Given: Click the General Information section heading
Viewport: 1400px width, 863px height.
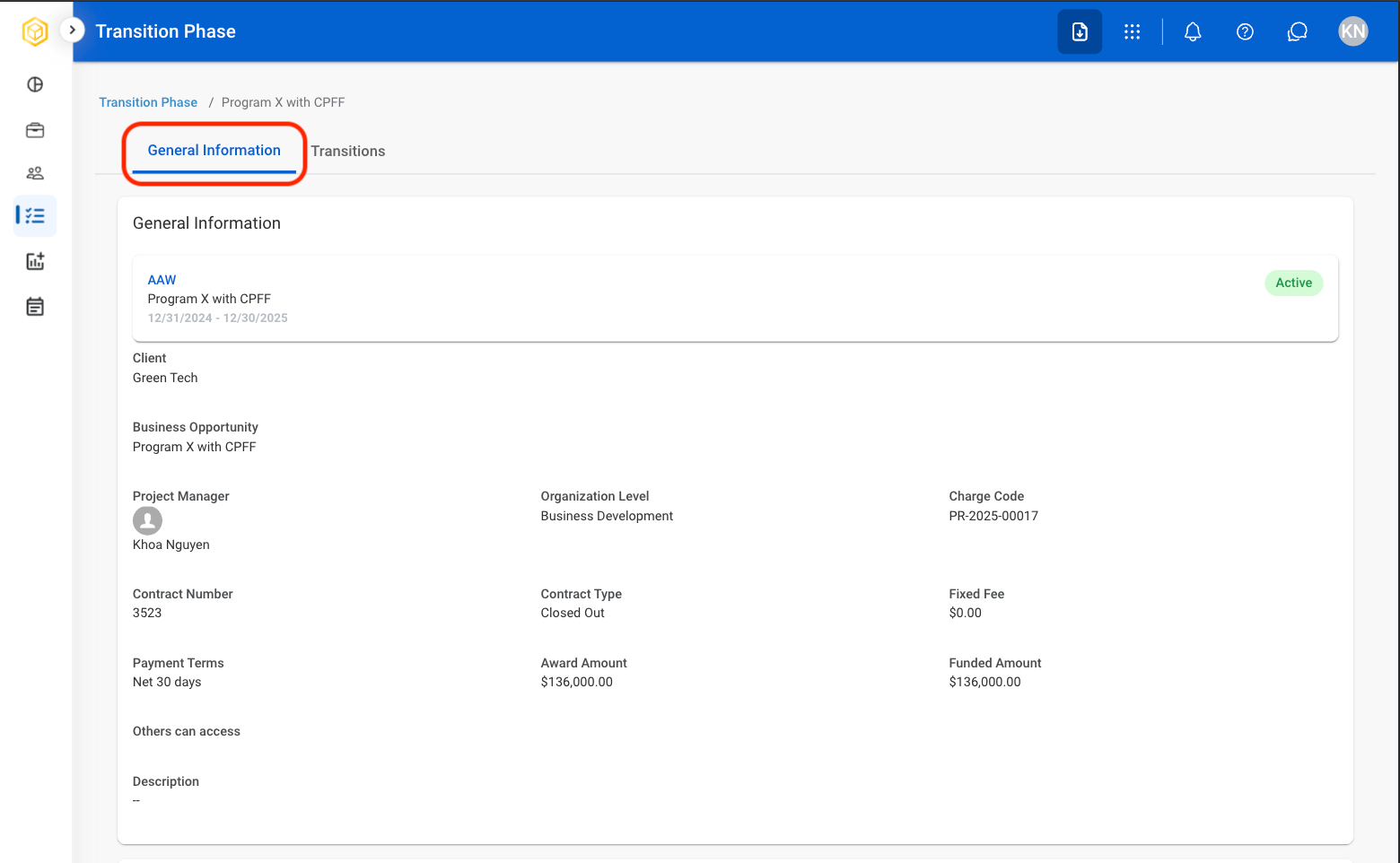Looking at the screenshot, I should point(206,223).
